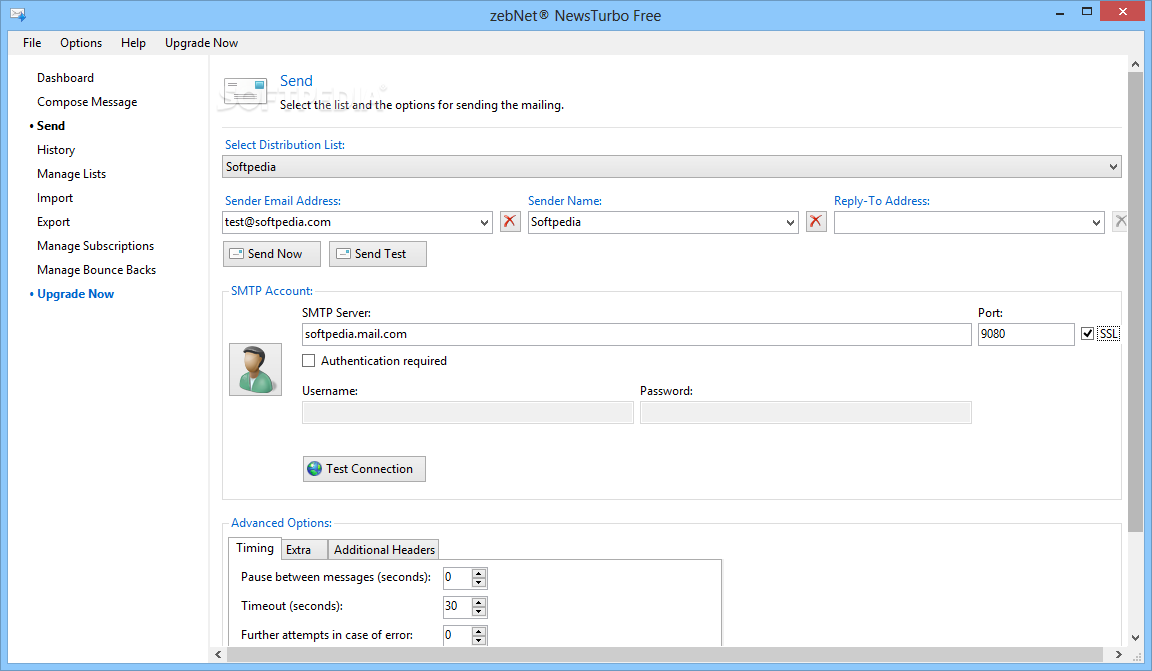Click the Timeout seconds number field
The width and height of the screenshot is (1152, 671).
click(x=457, y=606)
